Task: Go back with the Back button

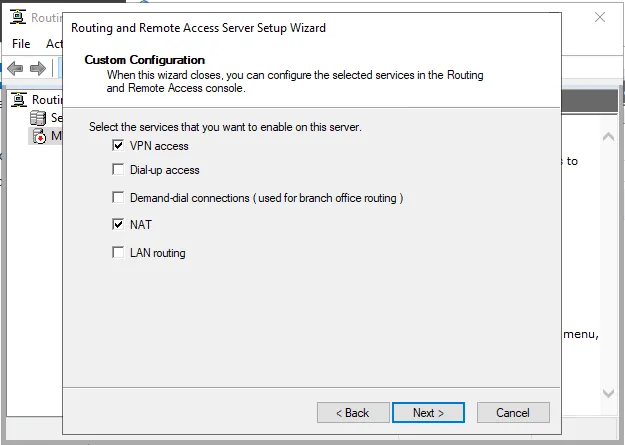Action: pos(352,412)
